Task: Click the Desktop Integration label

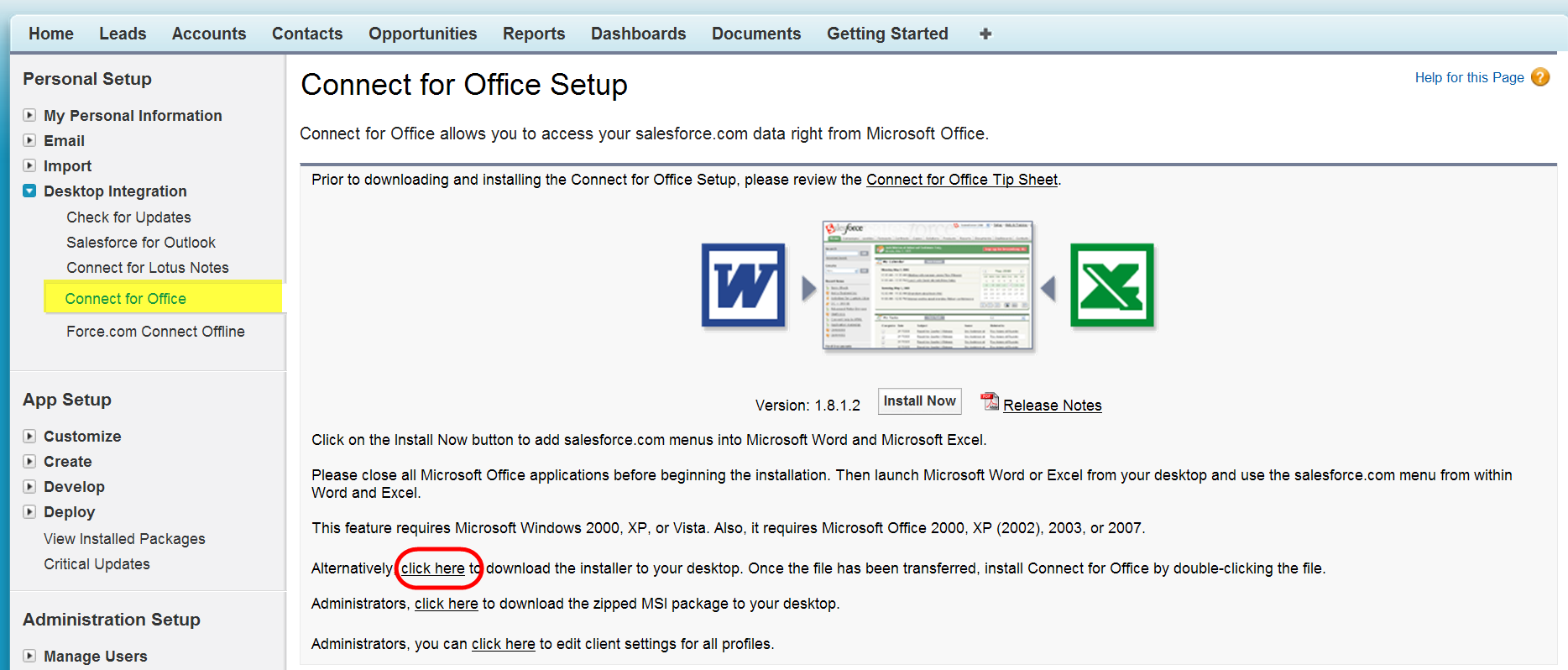Action: tap(115, 191)
